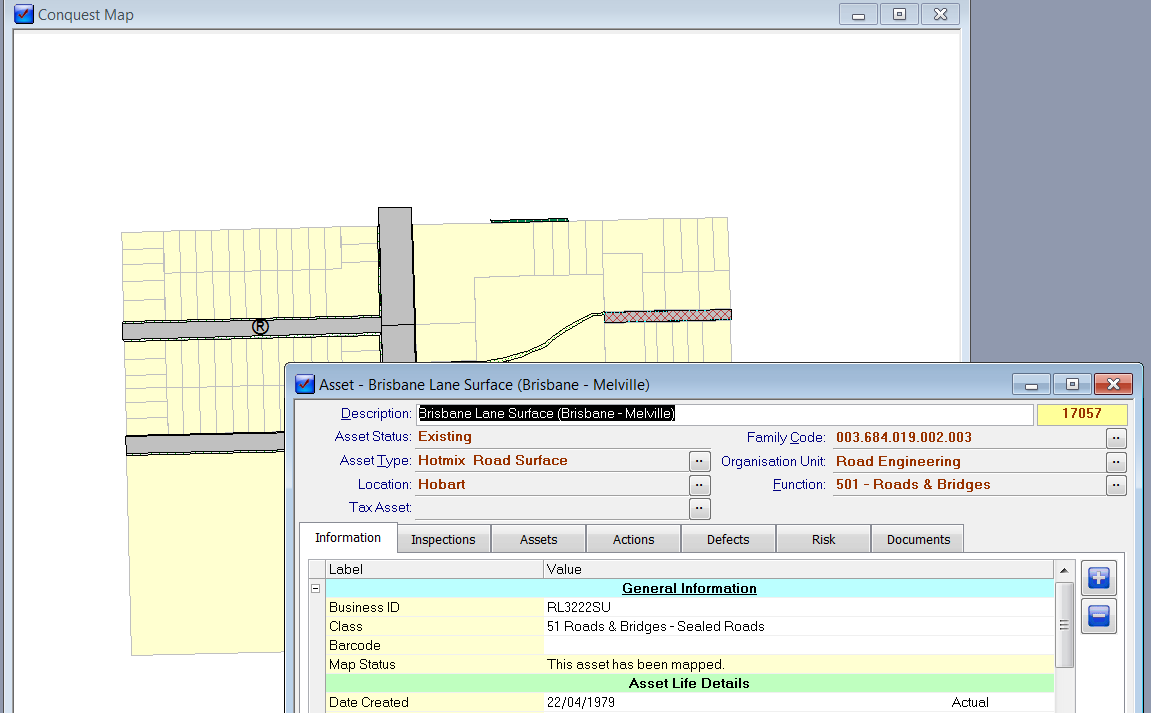
Task: Click the blue minus remove-row button
Action: [x=1098, y=615]
